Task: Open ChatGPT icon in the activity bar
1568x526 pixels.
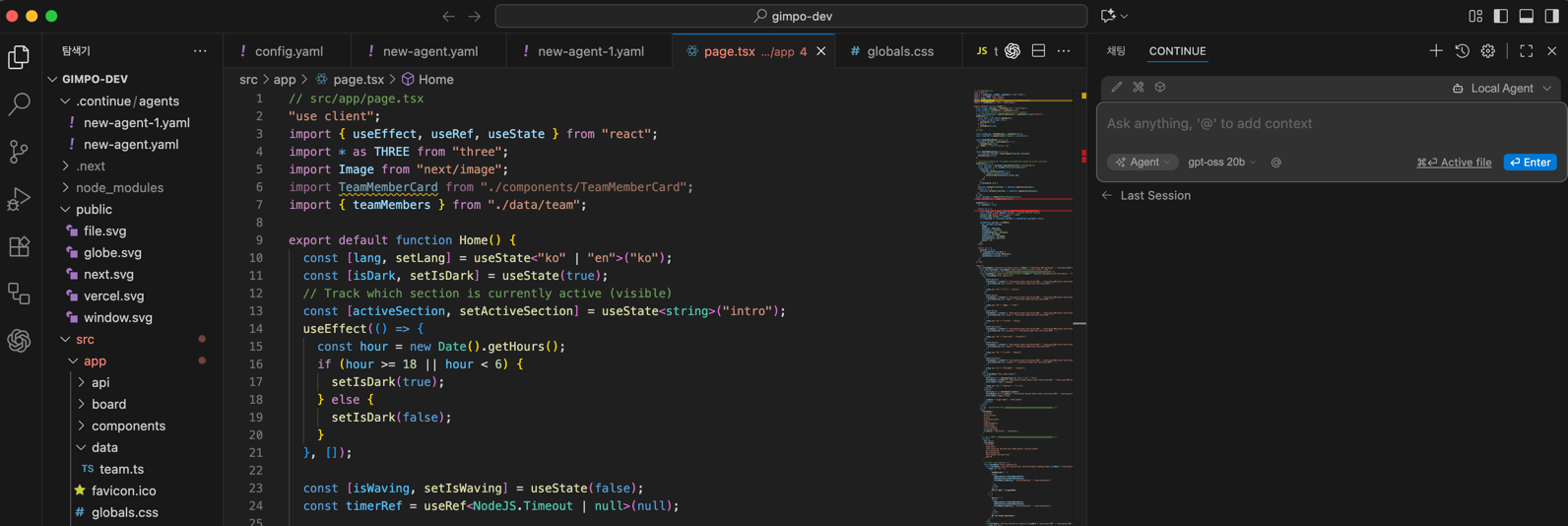Action: [x=19, y=341]
